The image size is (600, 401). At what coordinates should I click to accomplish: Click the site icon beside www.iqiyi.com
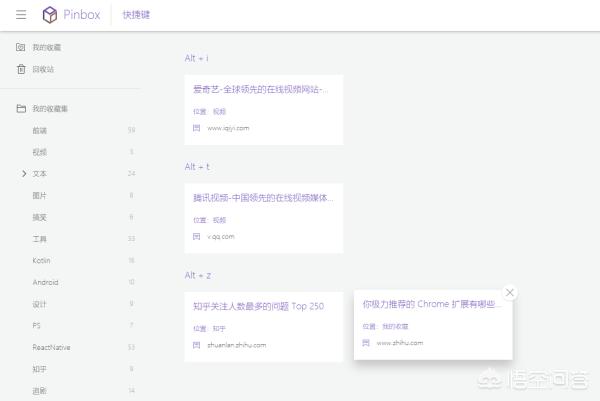pos(197,128)
